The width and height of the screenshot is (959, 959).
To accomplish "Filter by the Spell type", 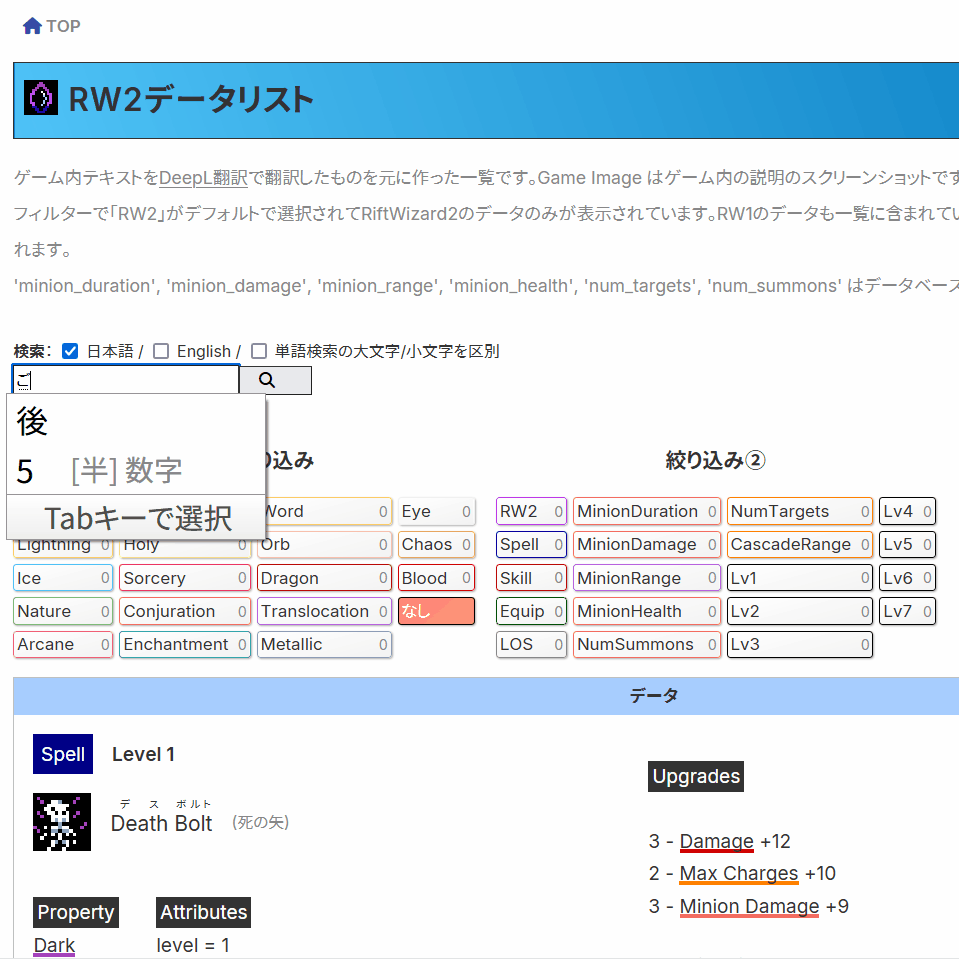I will point(531,545).
